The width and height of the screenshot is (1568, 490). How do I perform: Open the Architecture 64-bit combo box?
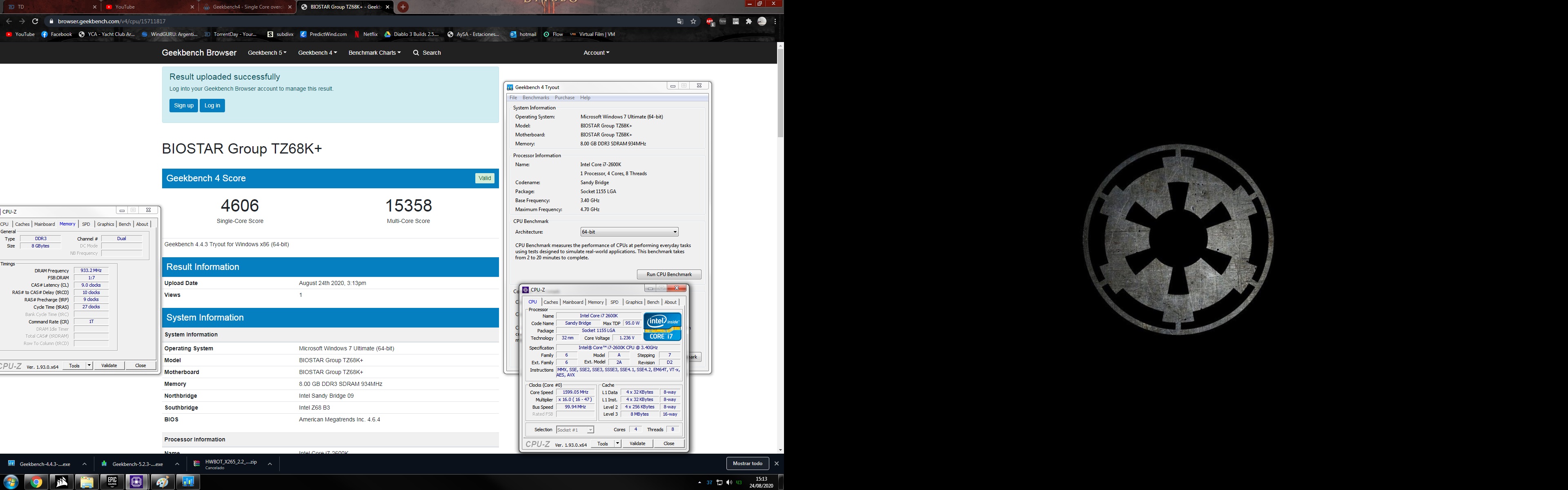(629, 232)
